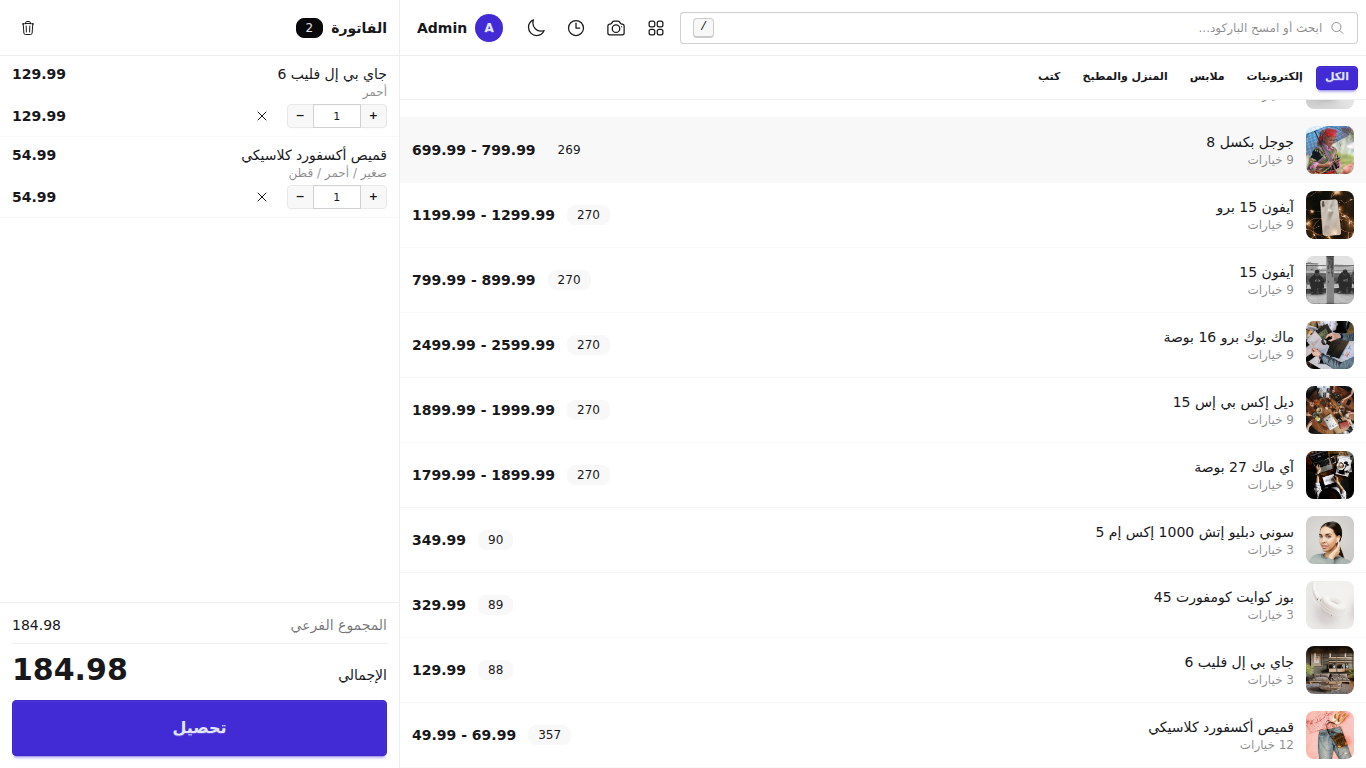
Task: Click price range 2499.99 - 2599.99
Action: click(x=483, y=345)
